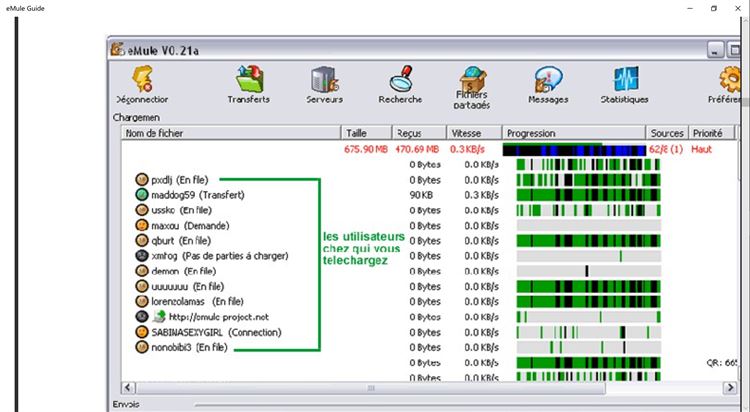The width and height of the screenshot is (750, 412).
Task: Sort by Priorité column header
Action: [711, 133]
